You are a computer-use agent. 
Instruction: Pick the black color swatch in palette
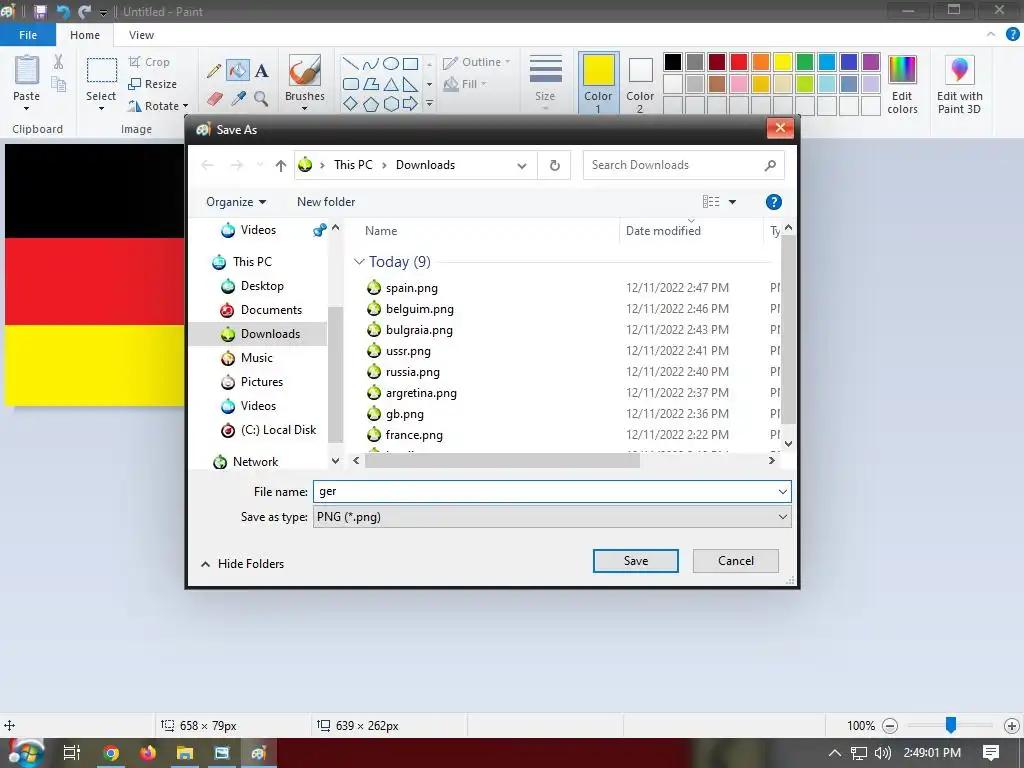click(x=673, y=62)
